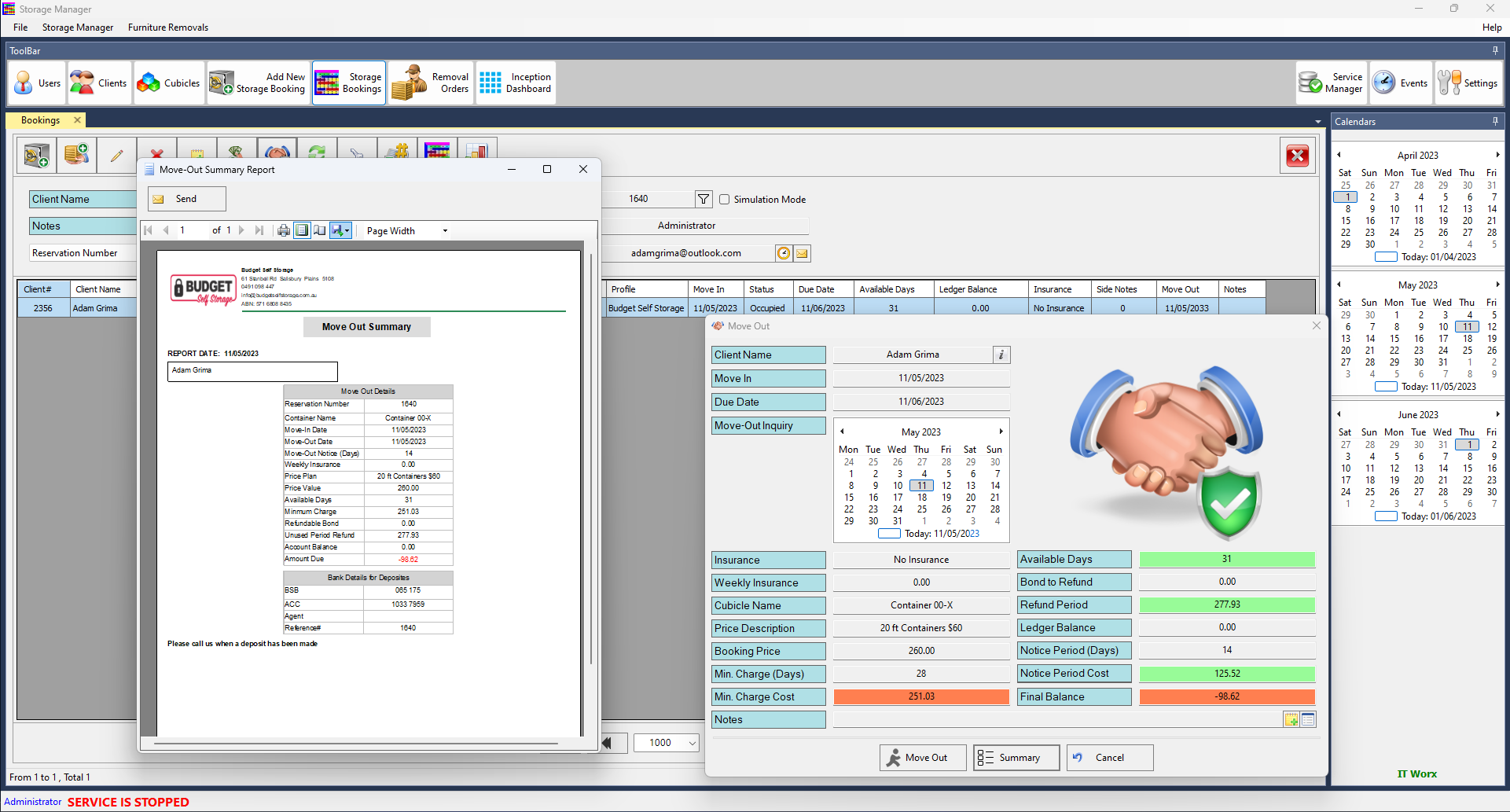This screenshot has width=1510, height=812.
Task: Click the add note icon in Move Out dialog
Action: pyautogui.click(x=1291, y=720)
